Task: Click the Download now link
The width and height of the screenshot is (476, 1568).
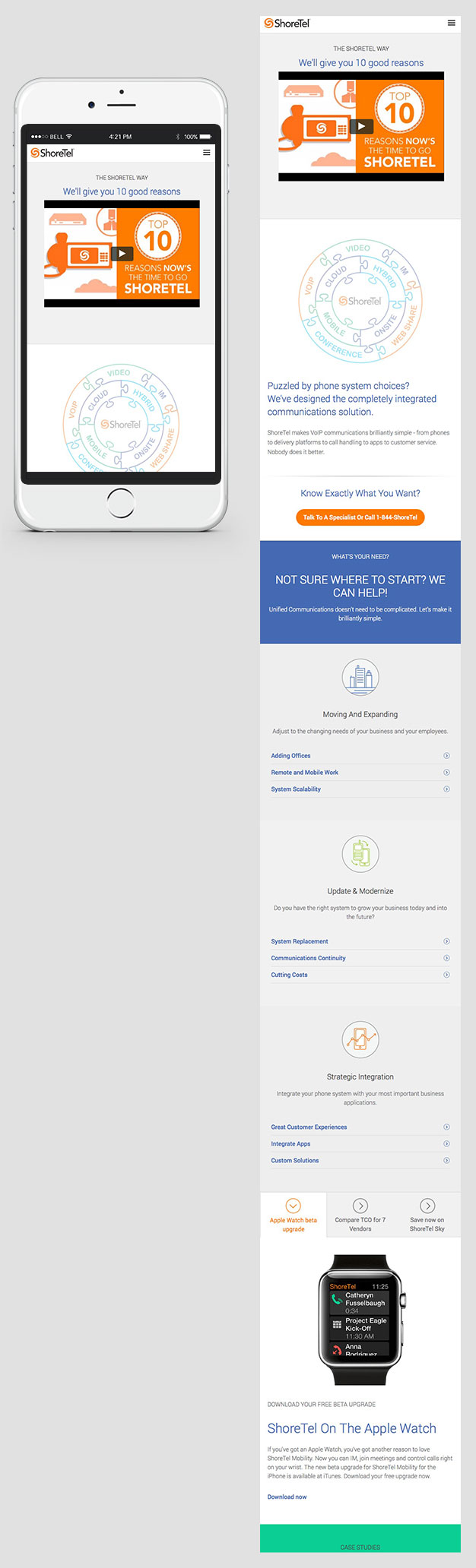Action: [x=287, y=1497]
